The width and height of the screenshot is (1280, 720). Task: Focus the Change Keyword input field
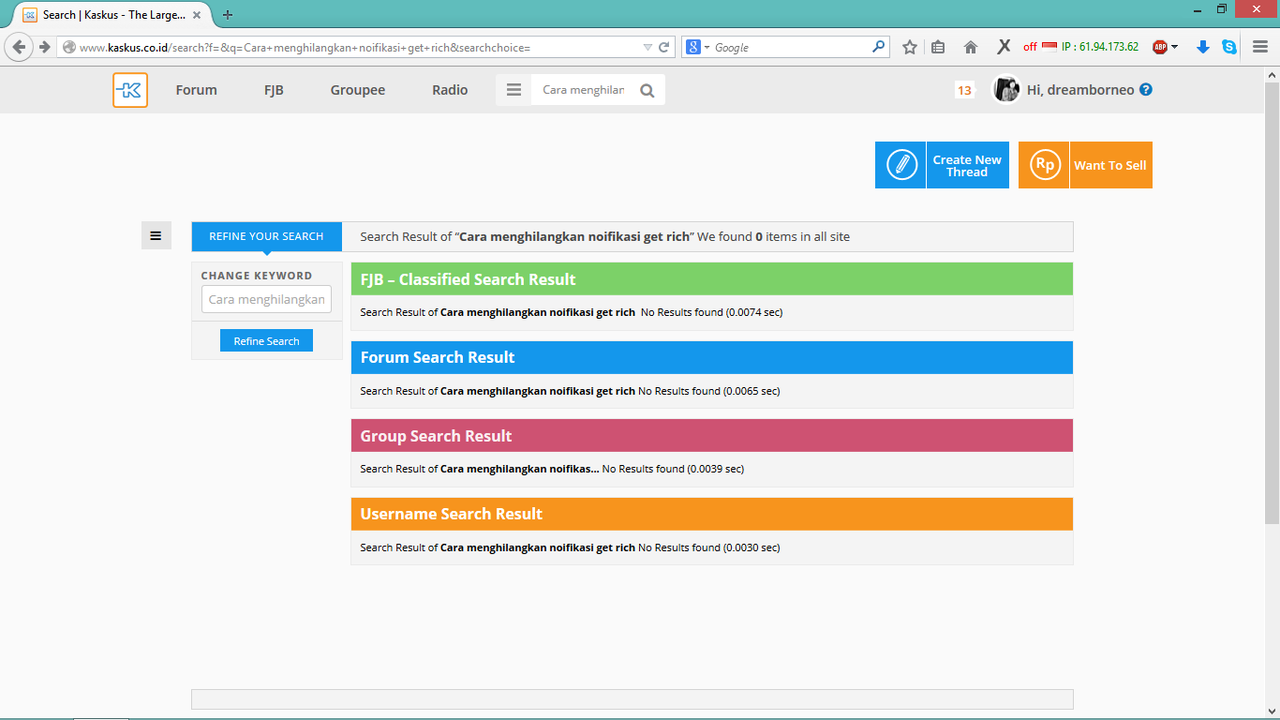tap(266, 299)
